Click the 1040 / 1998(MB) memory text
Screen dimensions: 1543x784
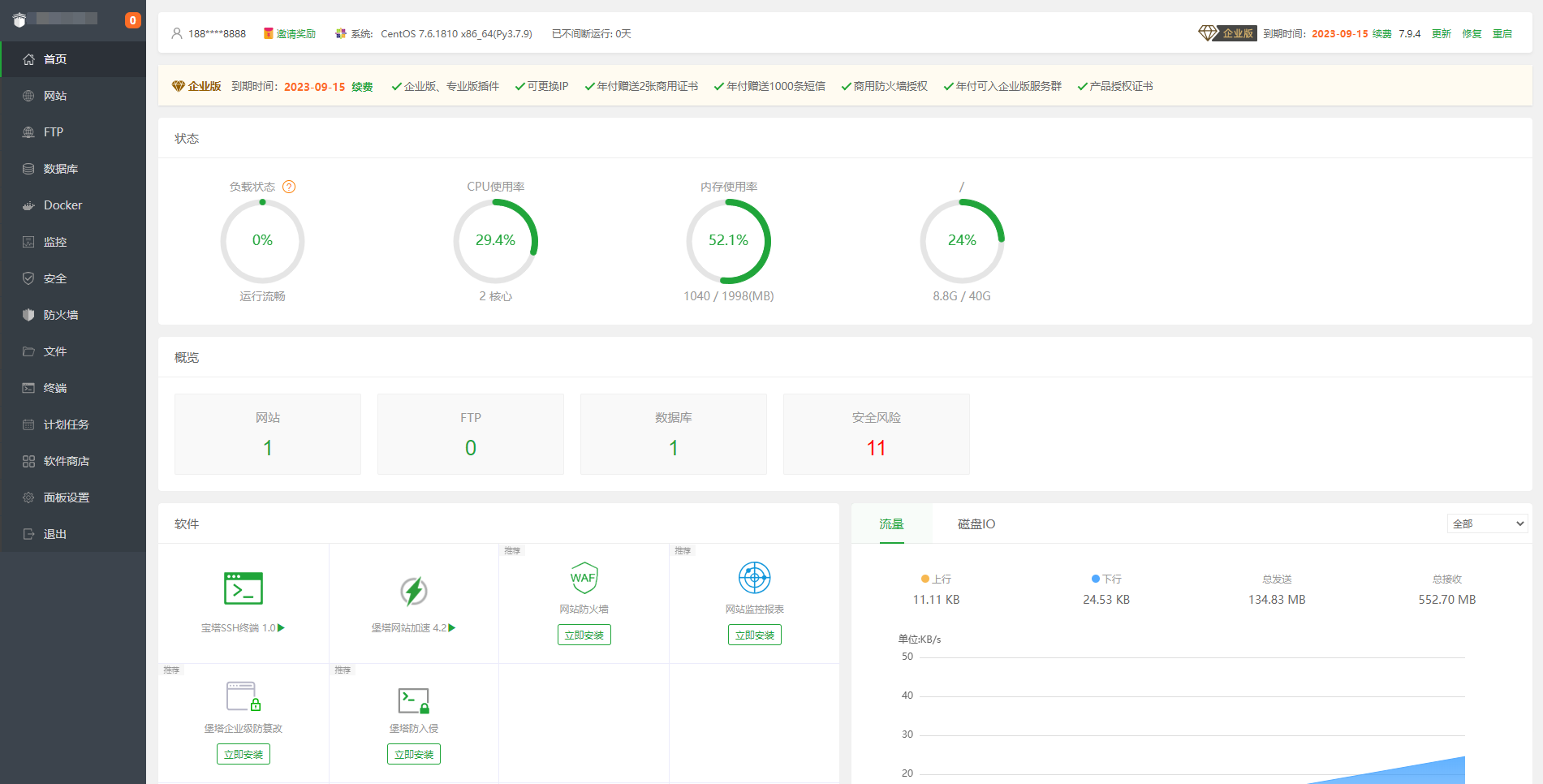pos(729,296)
